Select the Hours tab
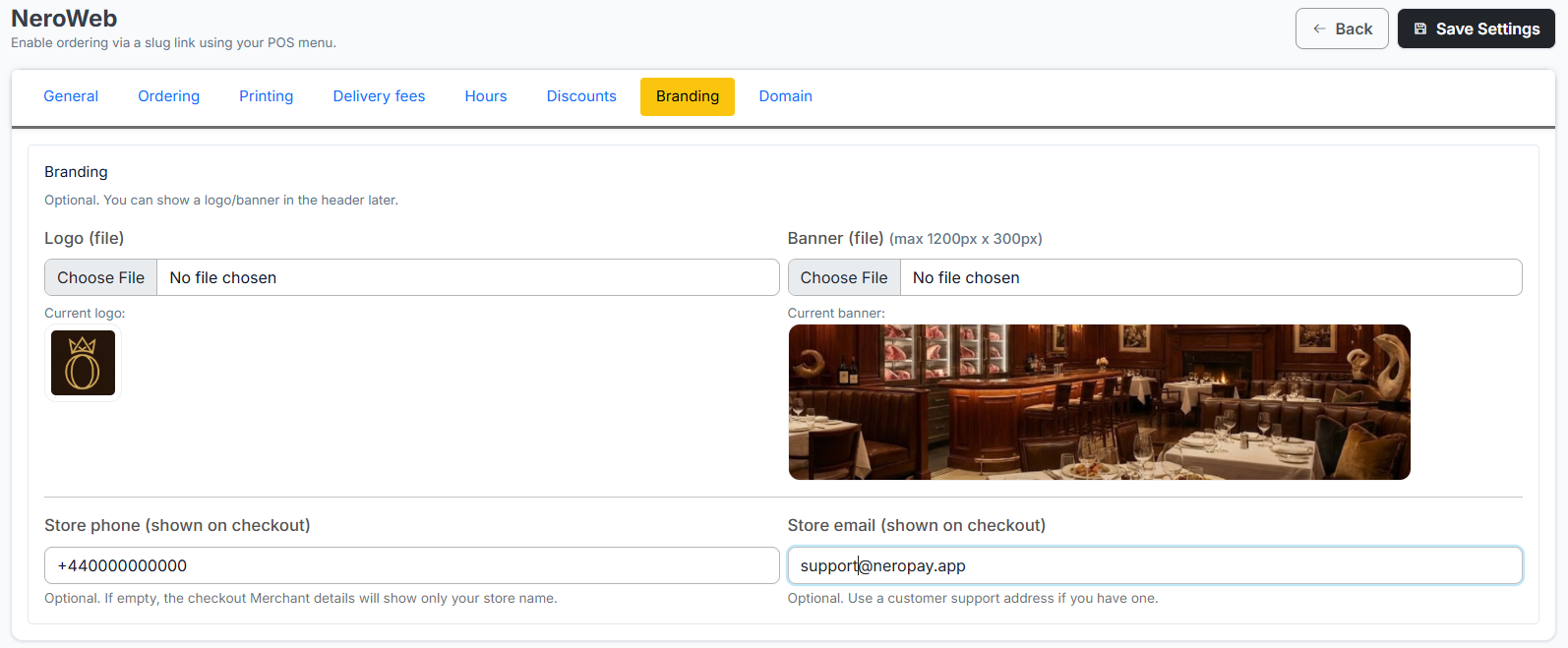The width and height of the screenshot is (1568, 648). [x=486, y=96]
